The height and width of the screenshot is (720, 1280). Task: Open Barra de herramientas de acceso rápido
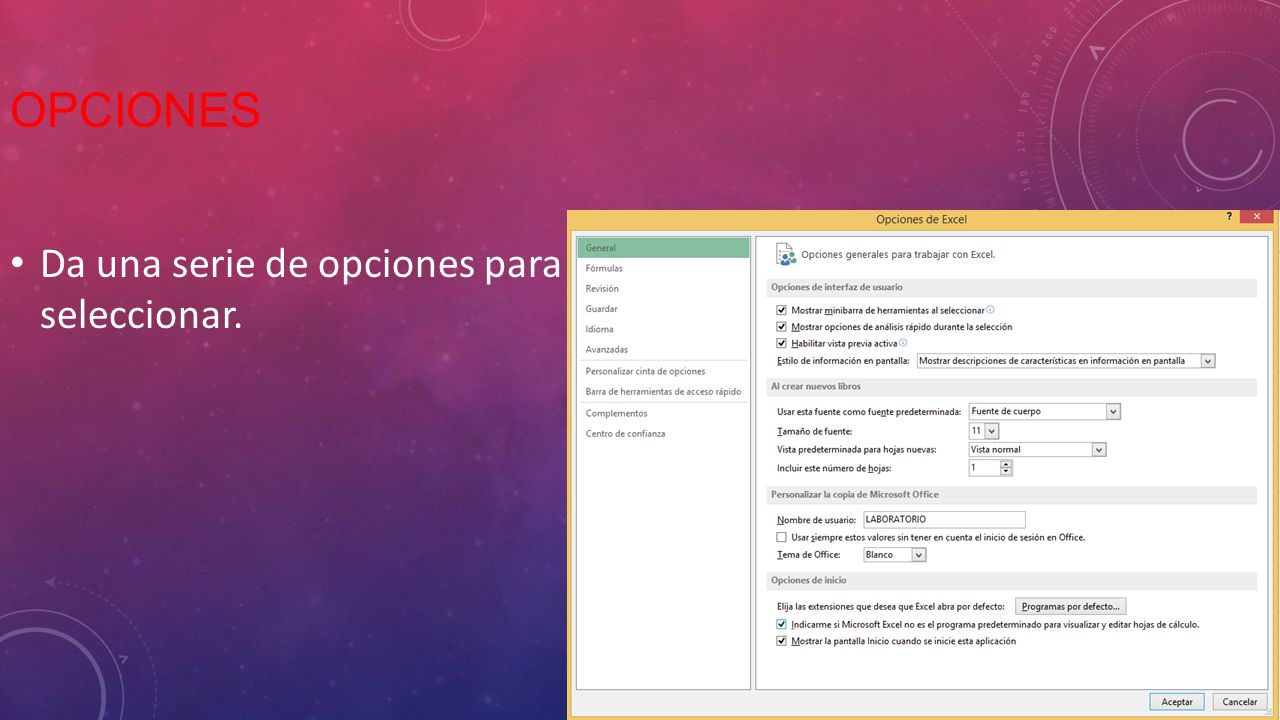pos(663,392)
